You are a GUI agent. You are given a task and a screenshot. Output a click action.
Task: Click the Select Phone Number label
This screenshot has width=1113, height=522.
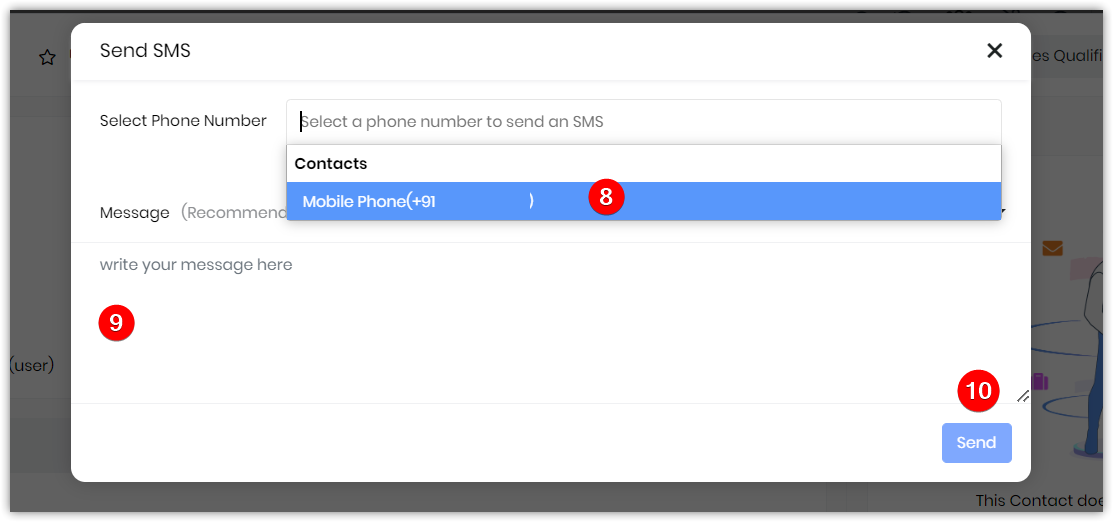183,121
